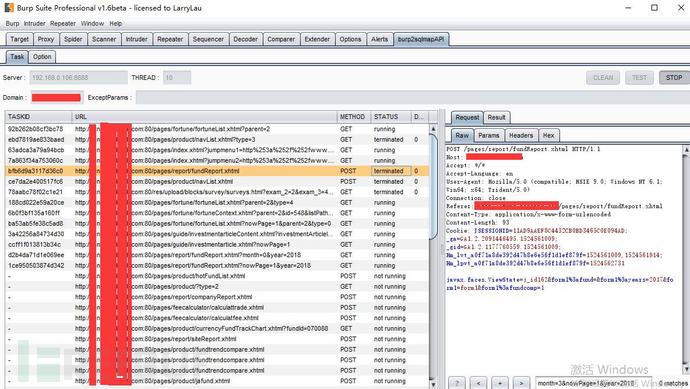Select the Option sub-tab

point(42,57)
